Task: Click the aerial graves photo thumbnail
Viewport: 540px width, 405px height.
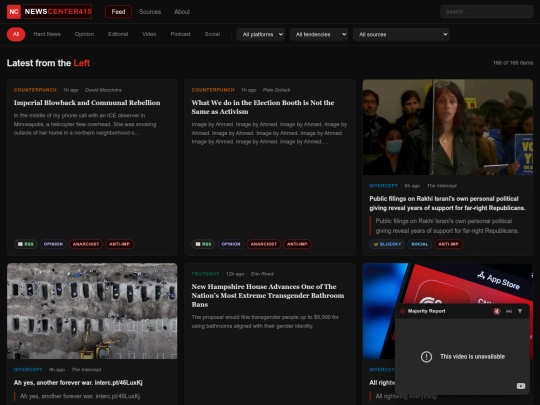Action: coord(92,311)
